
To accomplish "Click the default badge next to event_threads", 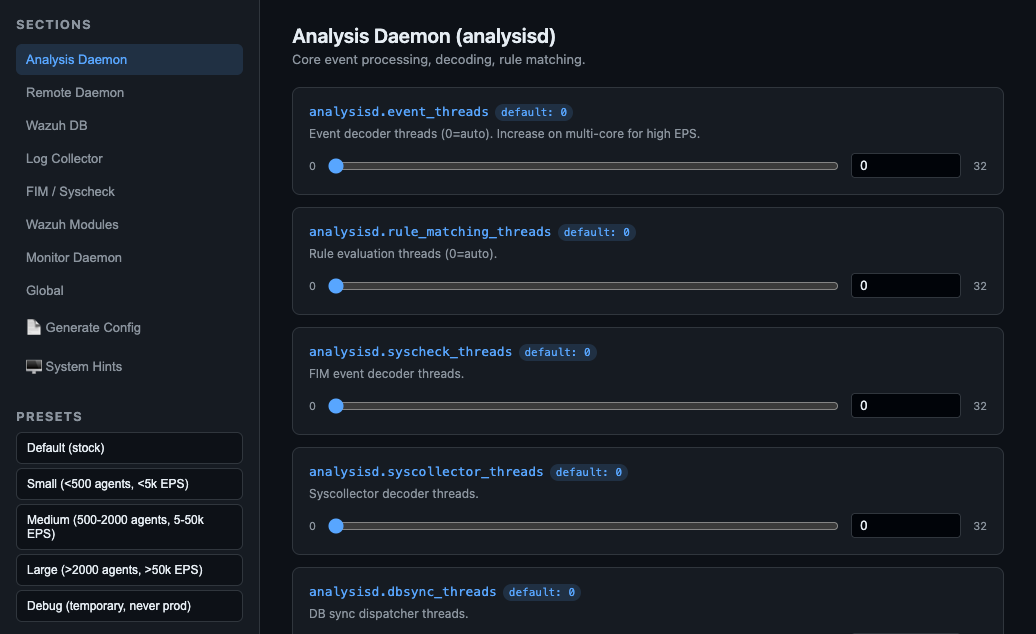I will click(534, 112).
